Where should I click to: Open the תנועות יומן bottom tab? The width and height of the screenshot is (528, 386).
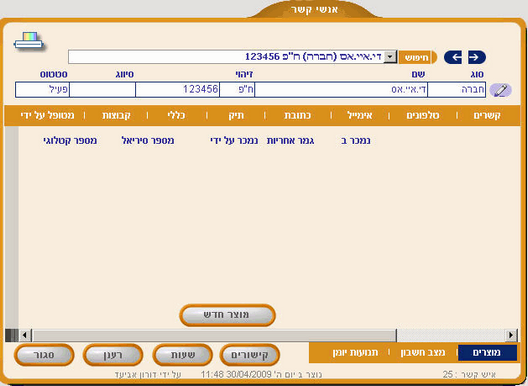click(355, 353)
